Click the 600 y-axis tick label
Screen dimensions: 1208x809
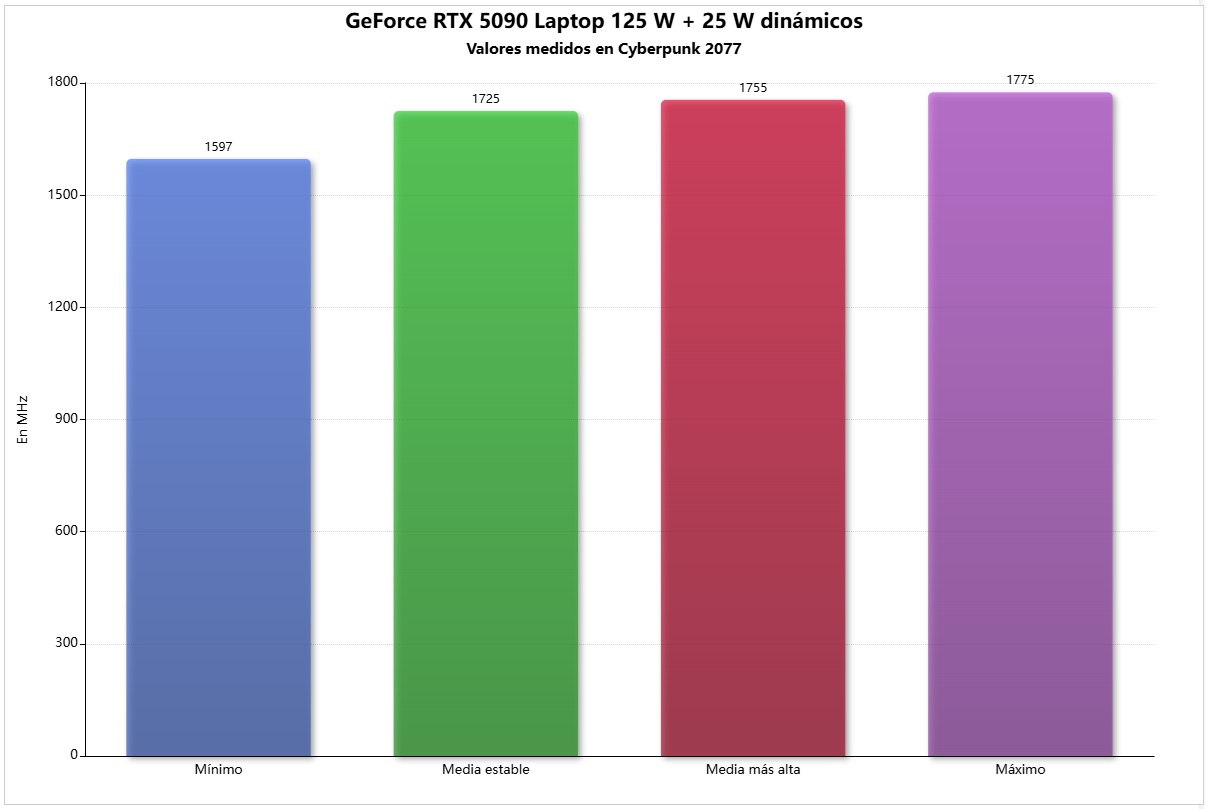click(x=68, y=531)
